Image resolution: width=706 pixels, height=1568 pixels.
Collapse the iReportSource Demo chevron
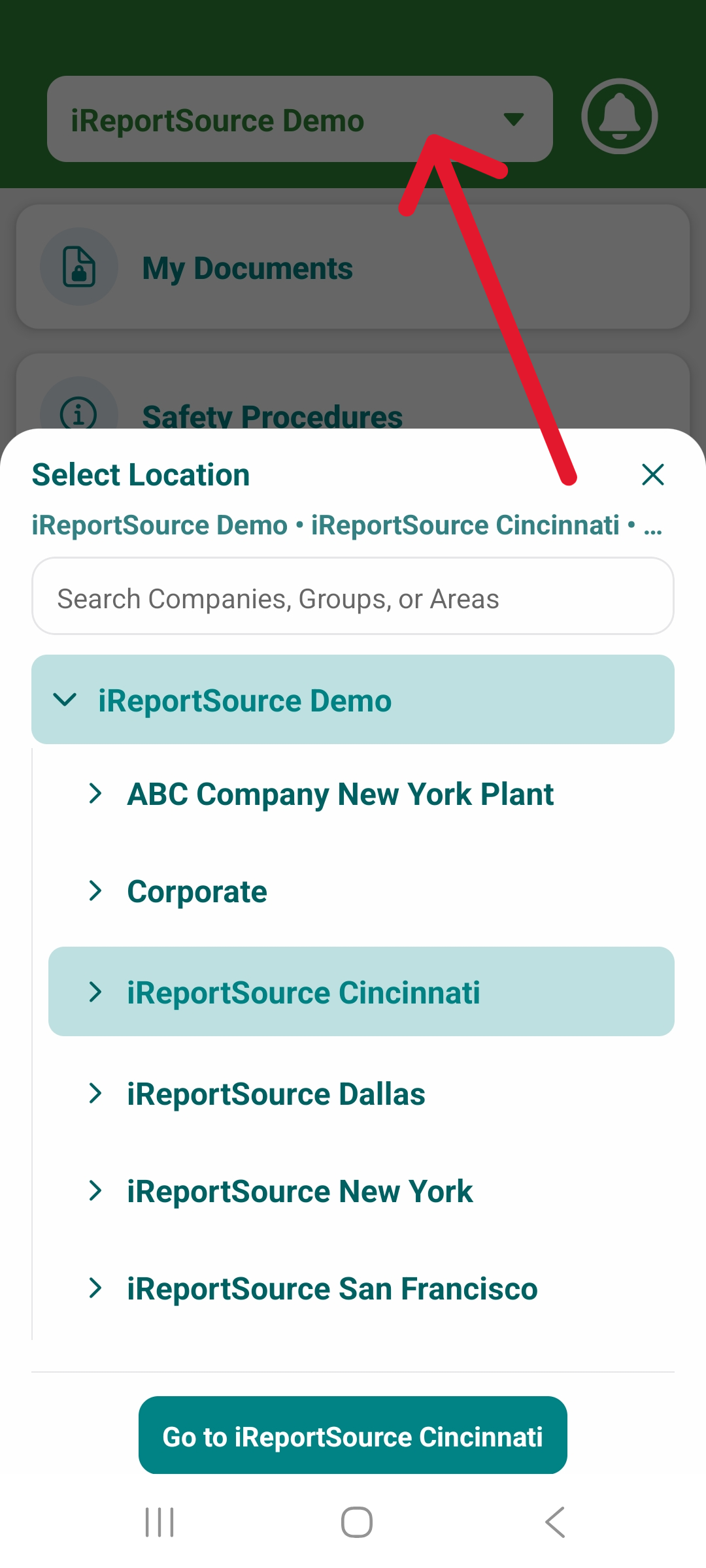(65, 700)
